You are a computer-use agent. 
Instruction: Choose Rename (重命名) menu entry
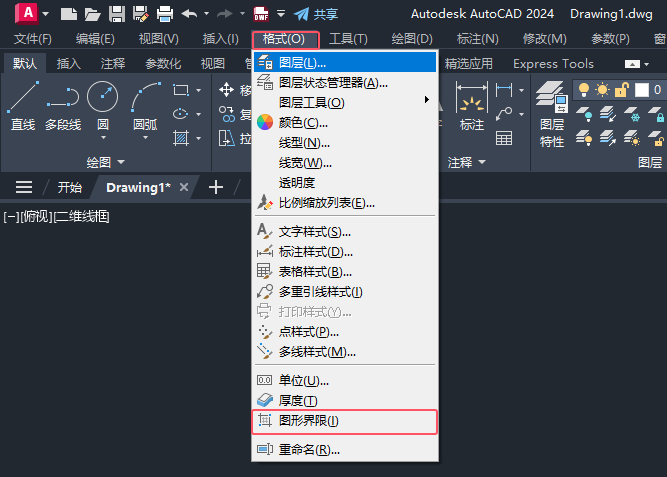(x=345, y=449)
